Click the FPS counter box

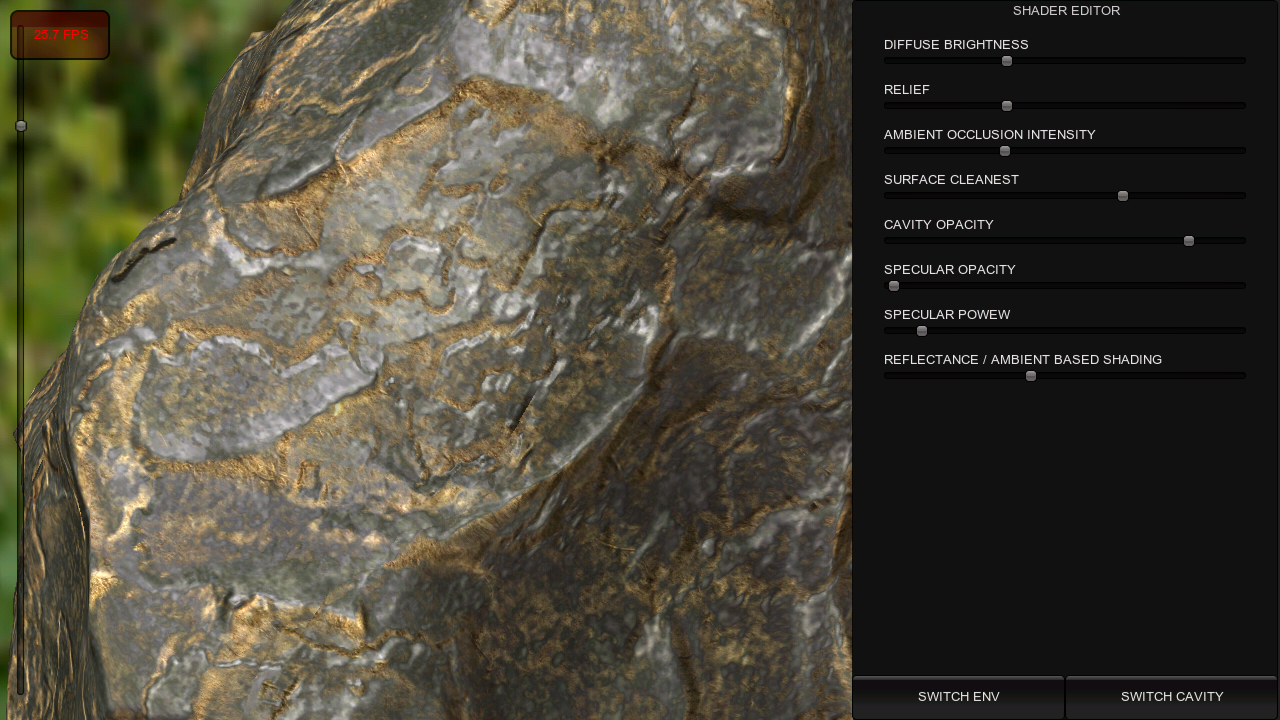click(60, 35)
